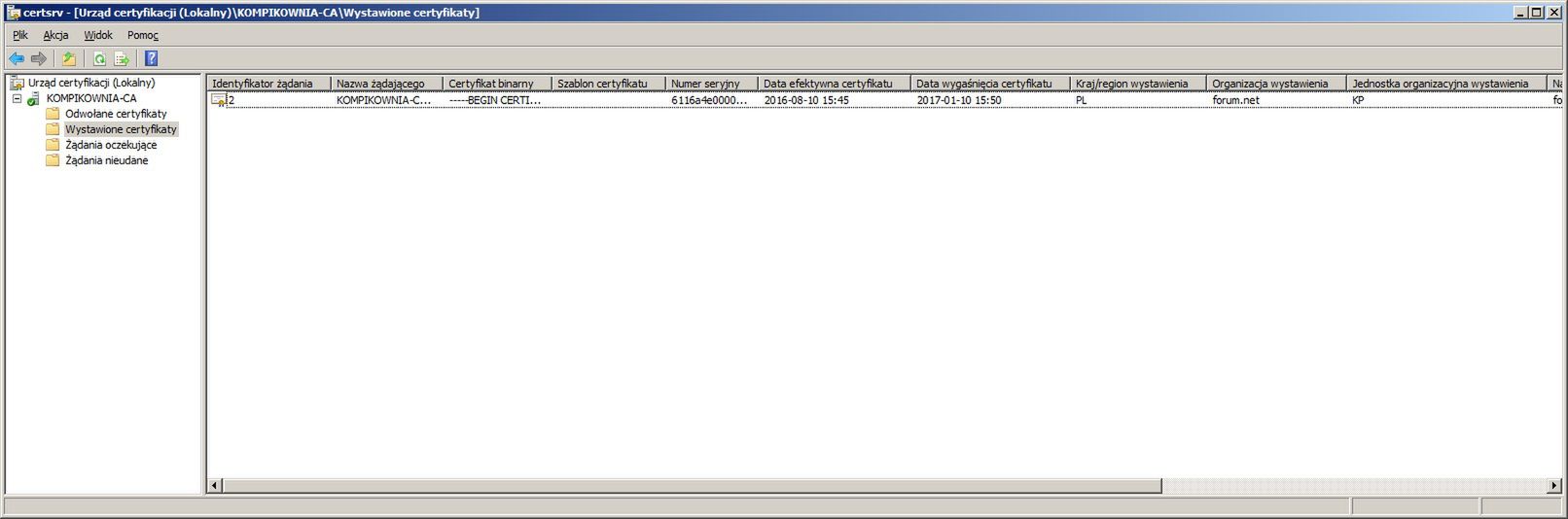Click certificate icon of request 2
1568x519 pixels.
(x=219, y=100)
